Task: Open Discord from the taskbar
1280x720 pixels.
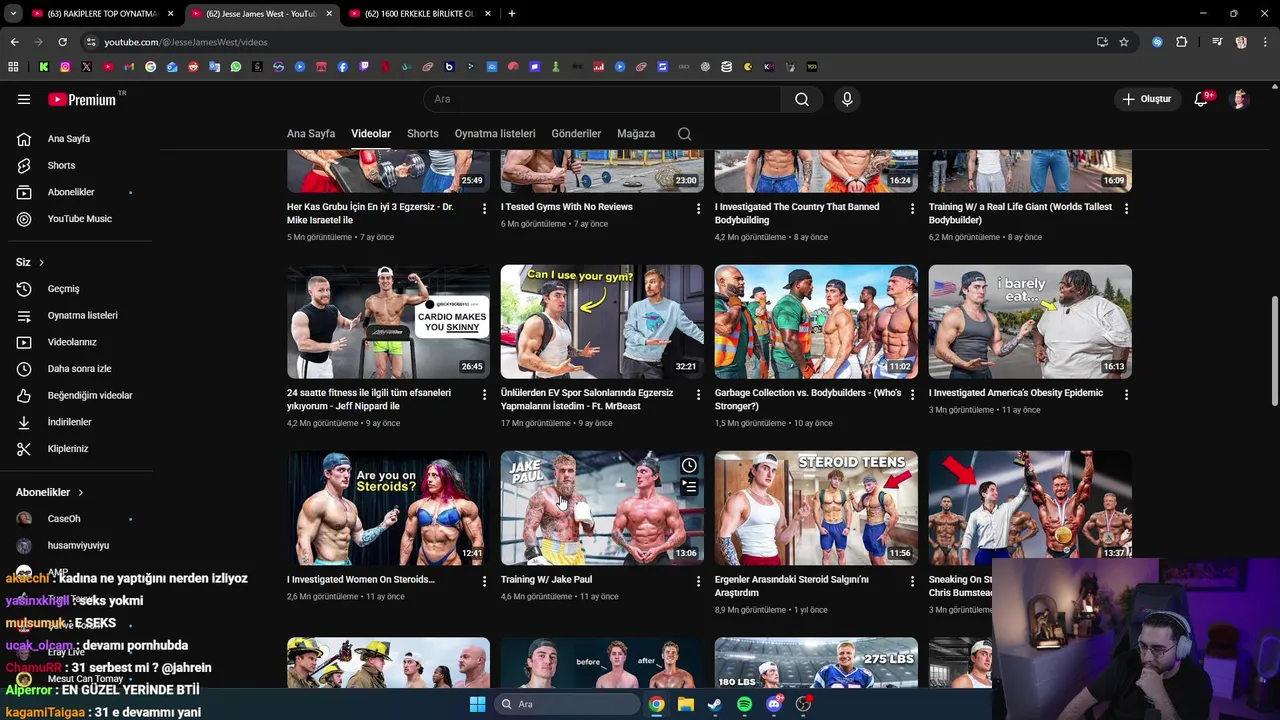Action: [774, 704]
